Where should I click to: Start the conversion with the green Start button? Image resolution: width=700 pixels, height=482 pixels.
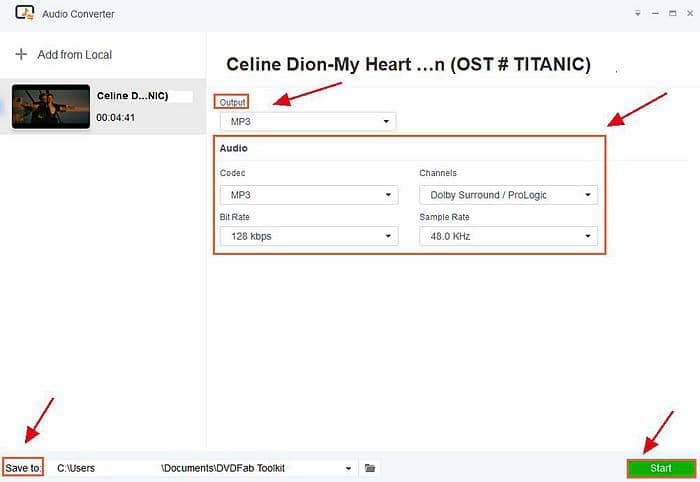[x=661, y=468]
